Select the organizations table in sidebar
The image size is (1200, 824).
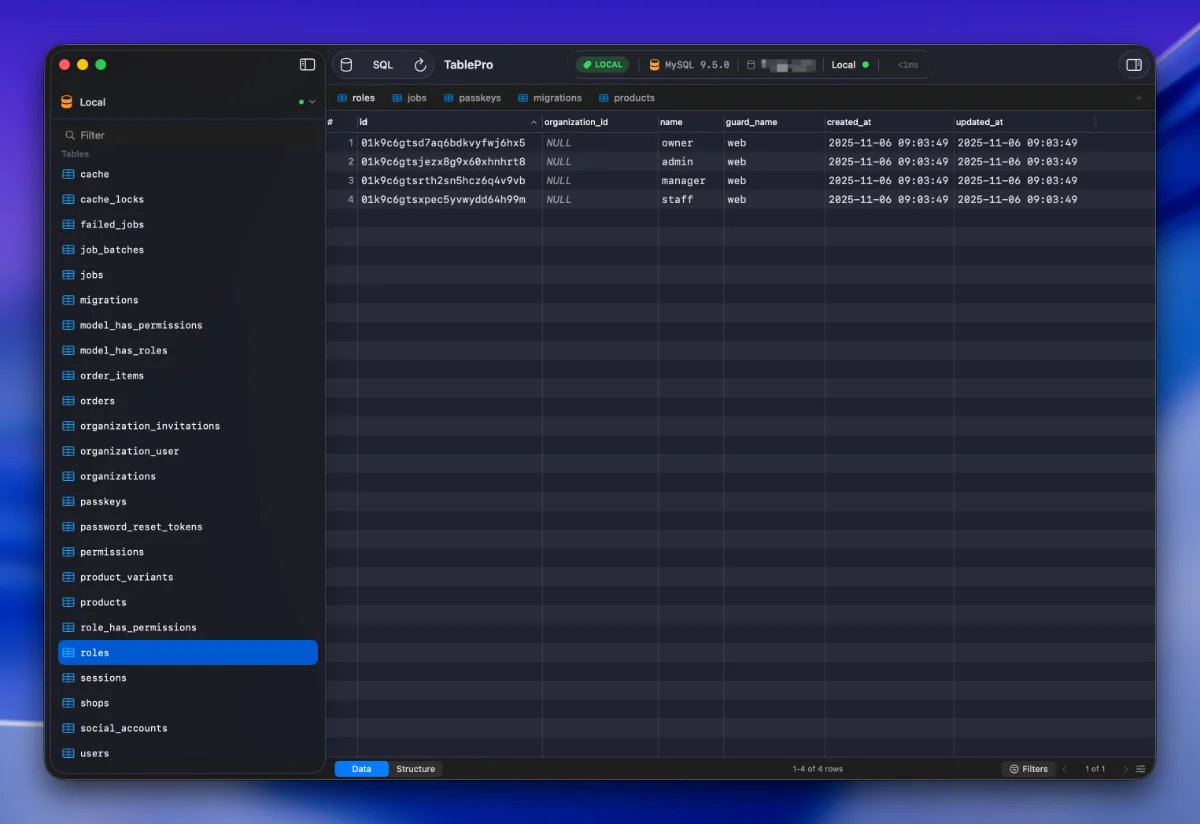[x=120, y=476]
